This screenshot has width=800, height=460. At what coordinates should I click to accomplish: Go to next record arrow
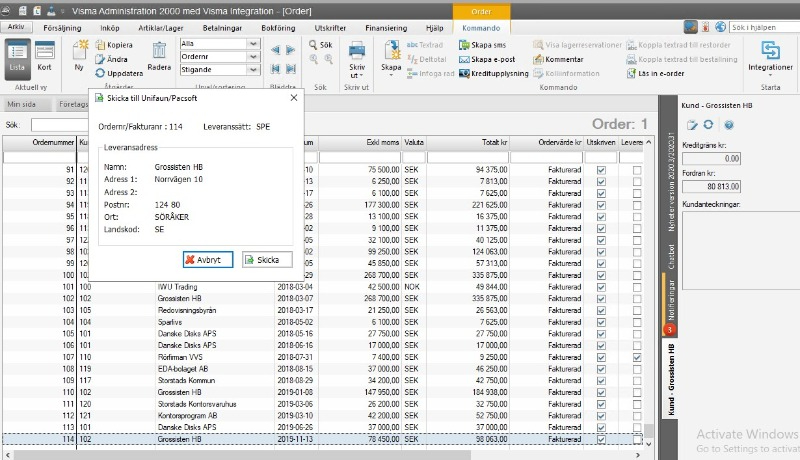(291, 50)
